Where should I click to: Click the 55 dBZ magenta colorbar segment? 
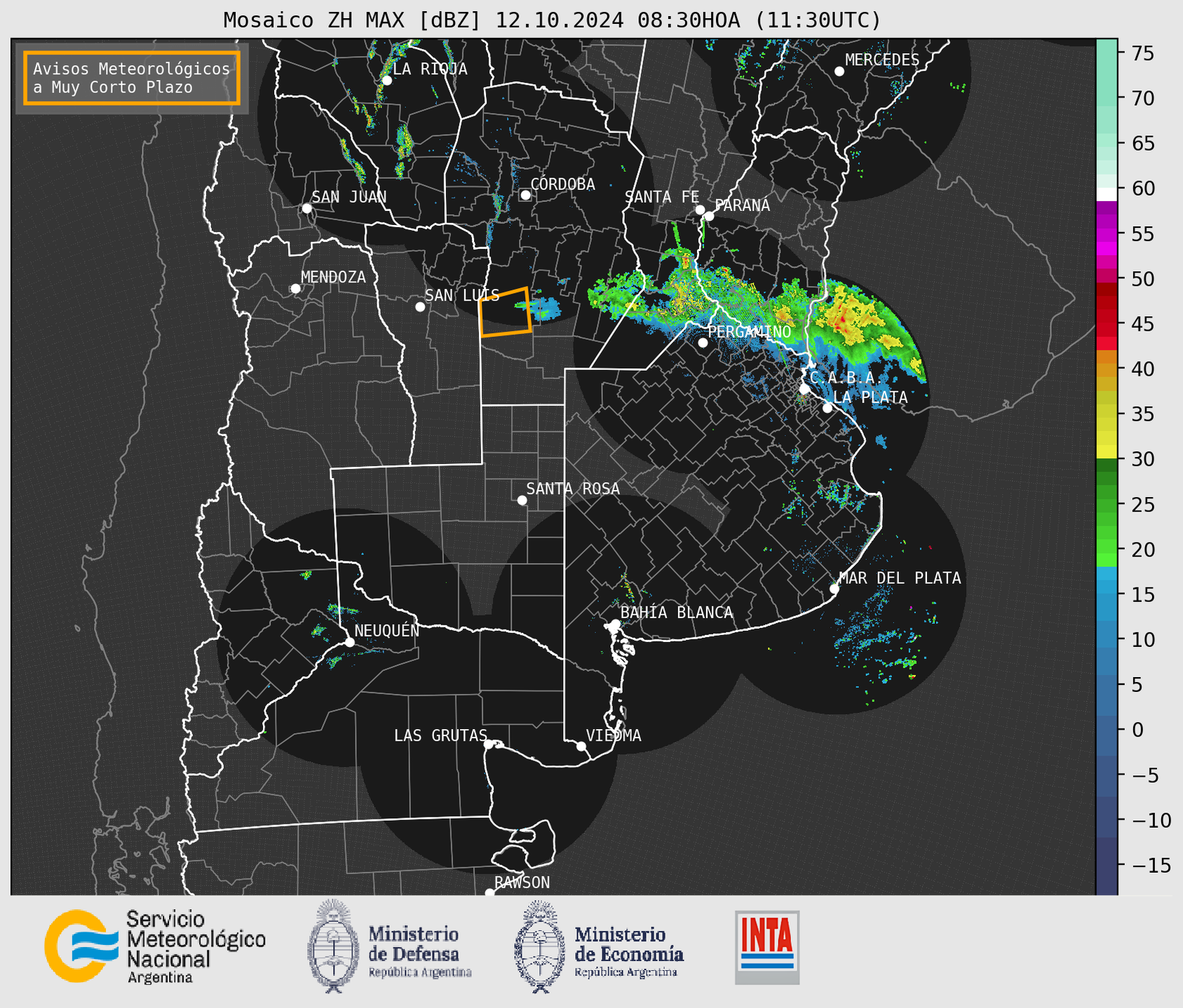tap(1106, 233)
